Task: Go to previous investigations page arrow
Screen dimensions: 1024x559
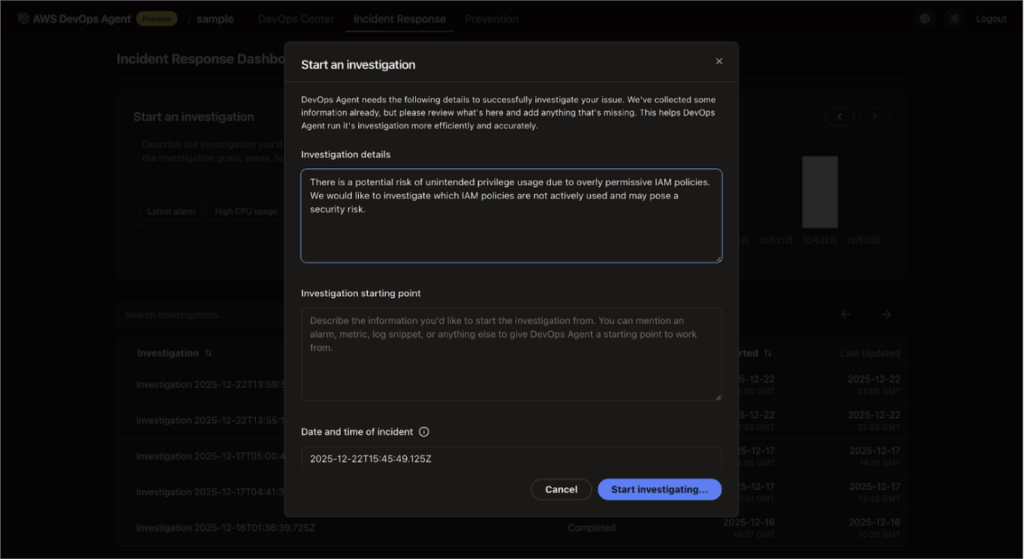Action: (845, 314)
